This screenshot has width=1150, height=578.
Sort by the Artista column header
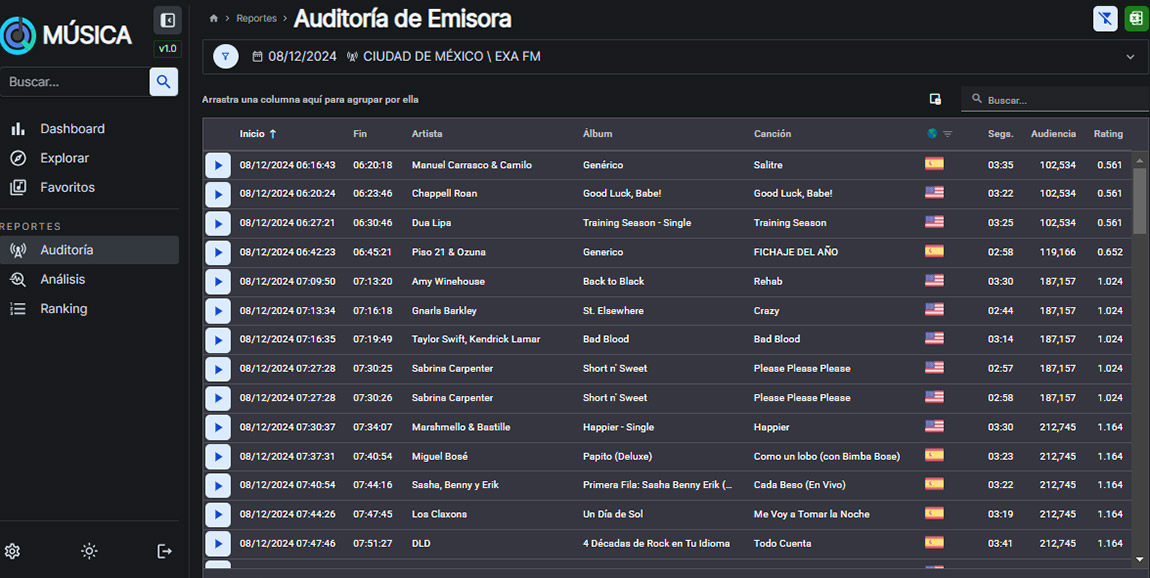(427, 133)
